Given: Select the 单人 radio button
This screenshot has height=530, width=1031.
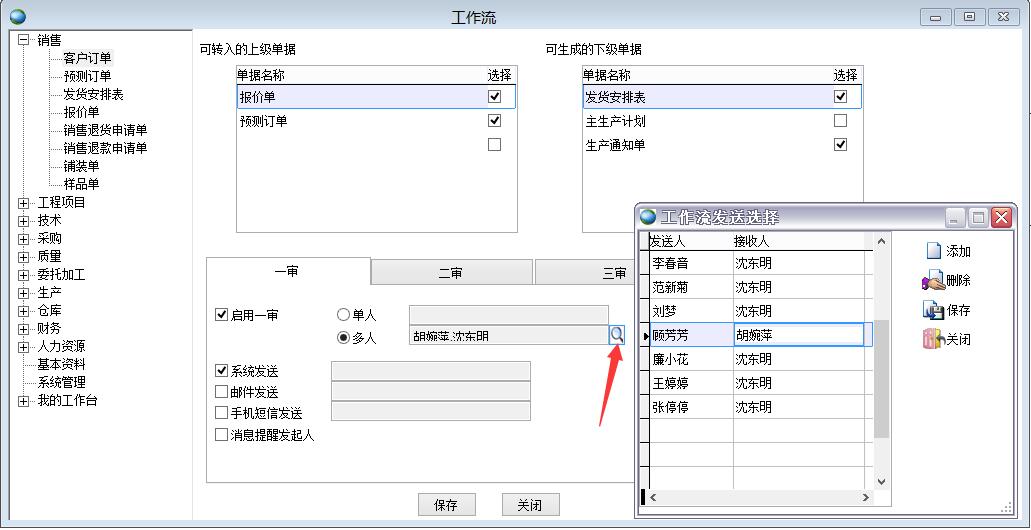Looking at the screenshot, I should 344,315.
